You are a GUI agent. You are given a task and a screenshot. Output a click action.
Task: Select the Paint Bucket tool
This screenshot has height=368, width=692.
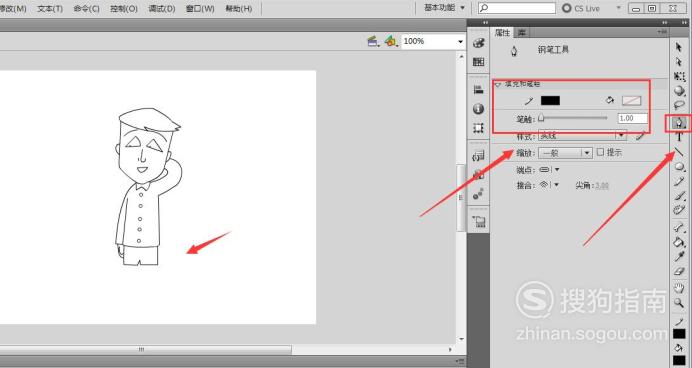(679, 241)
